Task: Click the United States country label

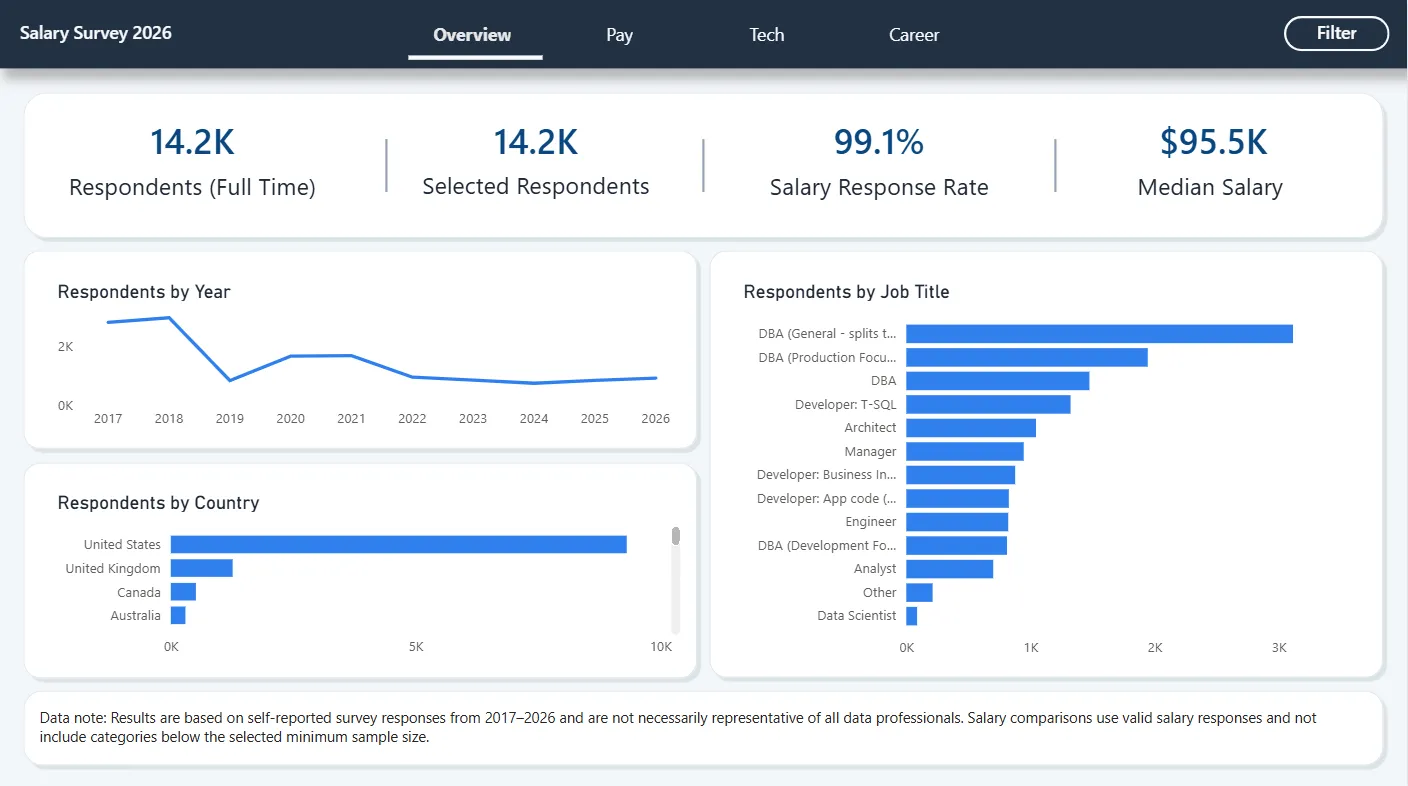Action: (x=122, y=544)
